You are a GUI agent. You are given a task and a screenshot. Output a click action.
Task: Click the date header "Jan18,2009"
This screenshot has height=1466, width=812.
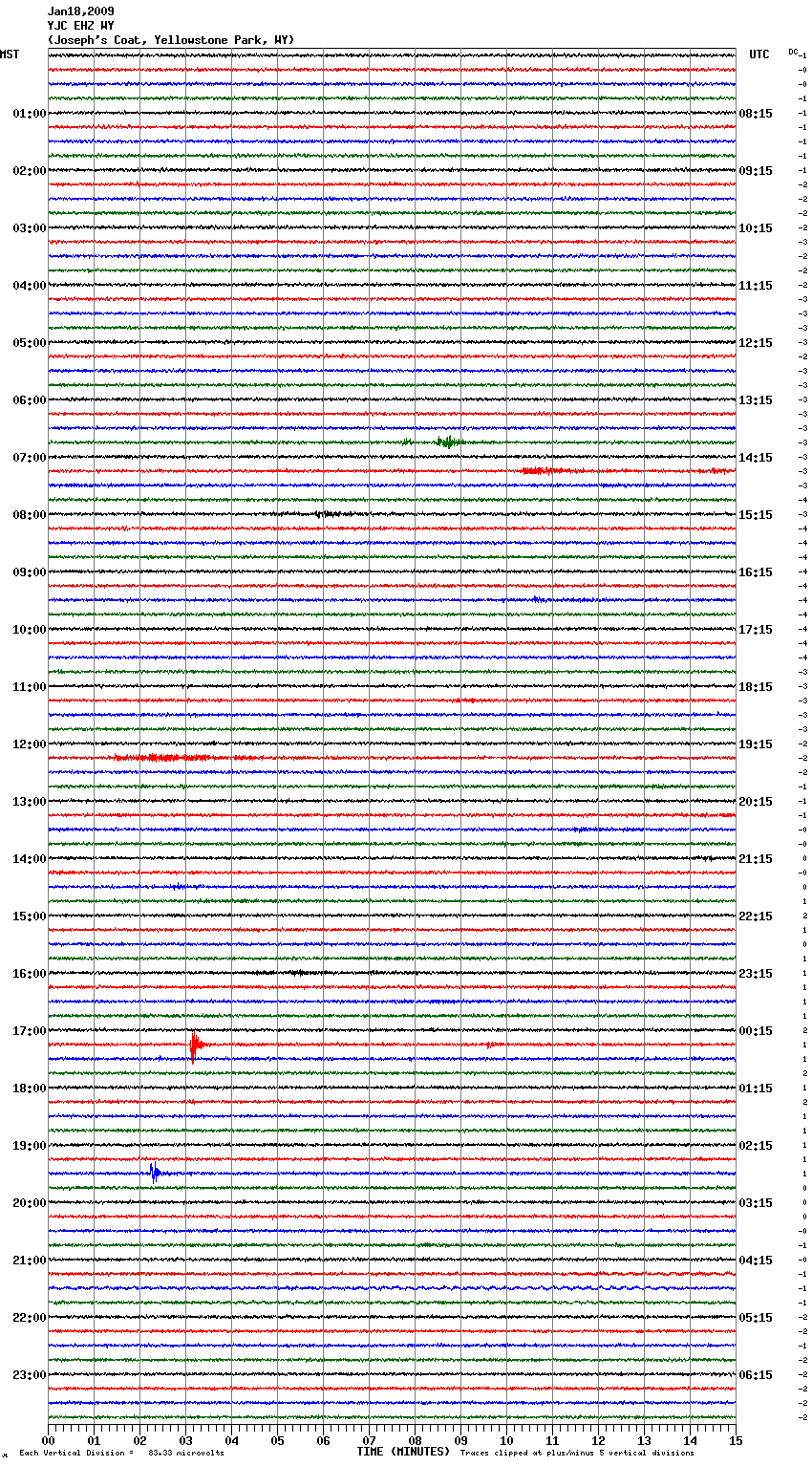[81, 11]
